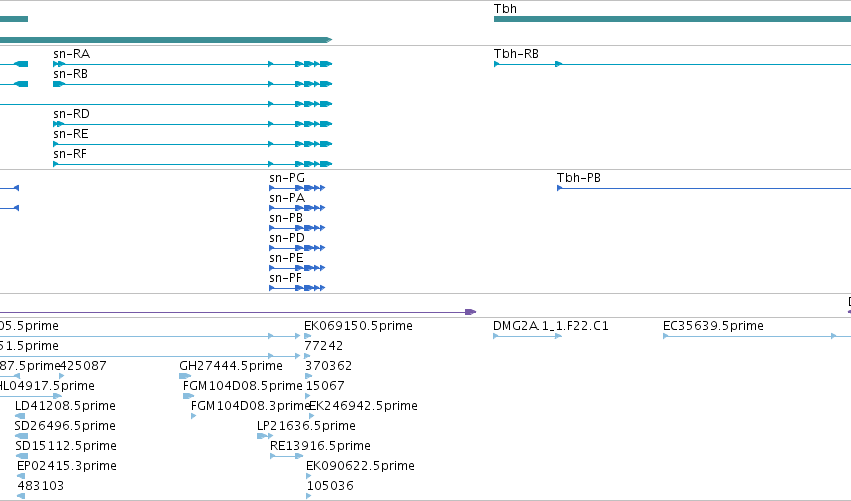Select the sn-RF transcript label

point(69,154)
